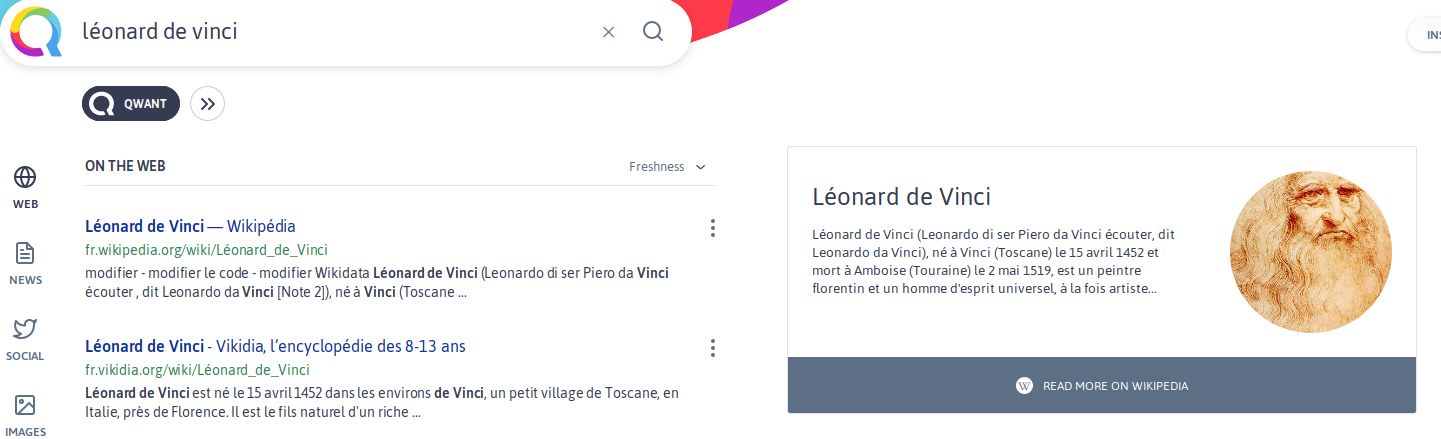1441x439 pixels.
Task: Click the Qwant logo icon
Action: (37, 32)
